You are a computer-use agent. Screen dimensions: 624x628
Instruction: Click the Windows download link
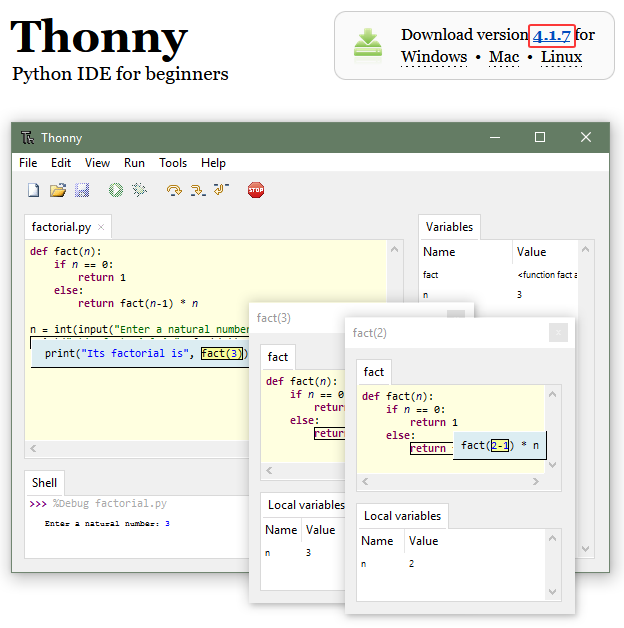coord(434,57)
